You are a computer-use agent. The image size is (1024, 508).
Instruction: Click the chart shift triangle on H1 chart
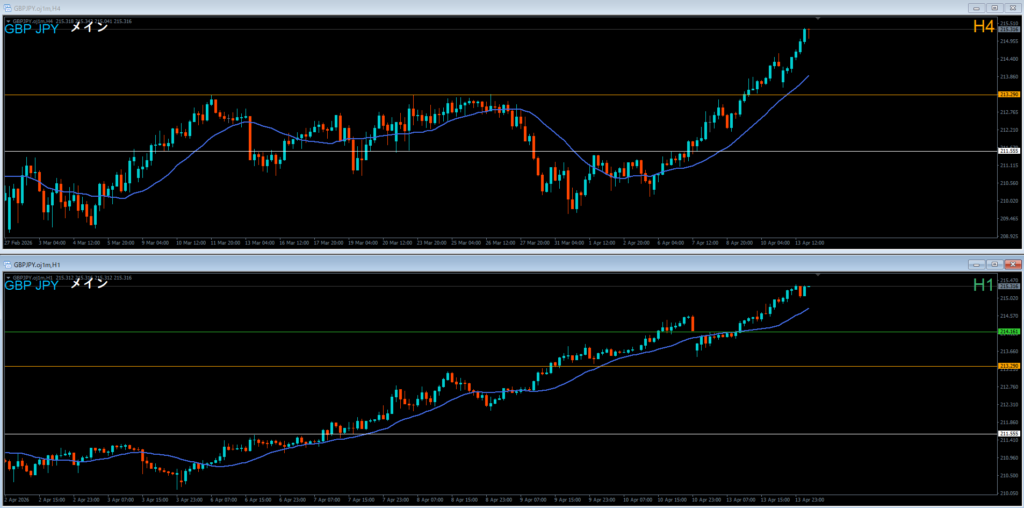click(818, 274)
